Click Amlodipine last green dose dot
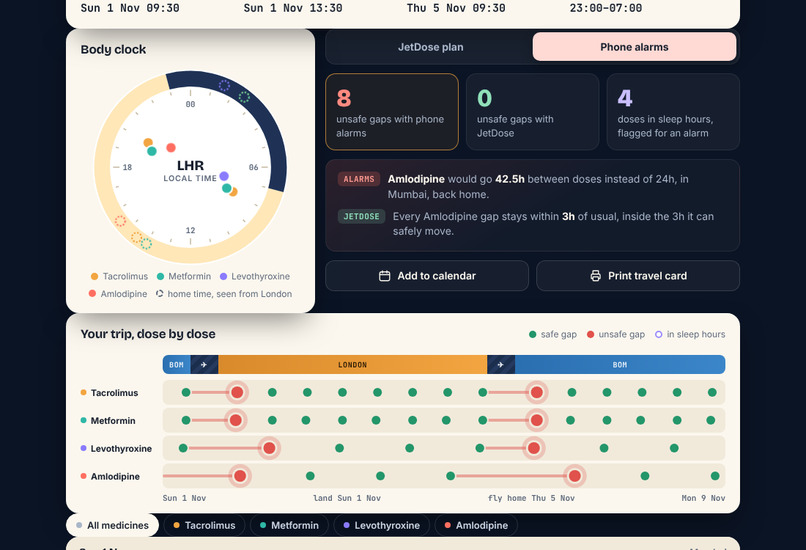The height and width of the screenshot is (550, 806). coord(715,476)
